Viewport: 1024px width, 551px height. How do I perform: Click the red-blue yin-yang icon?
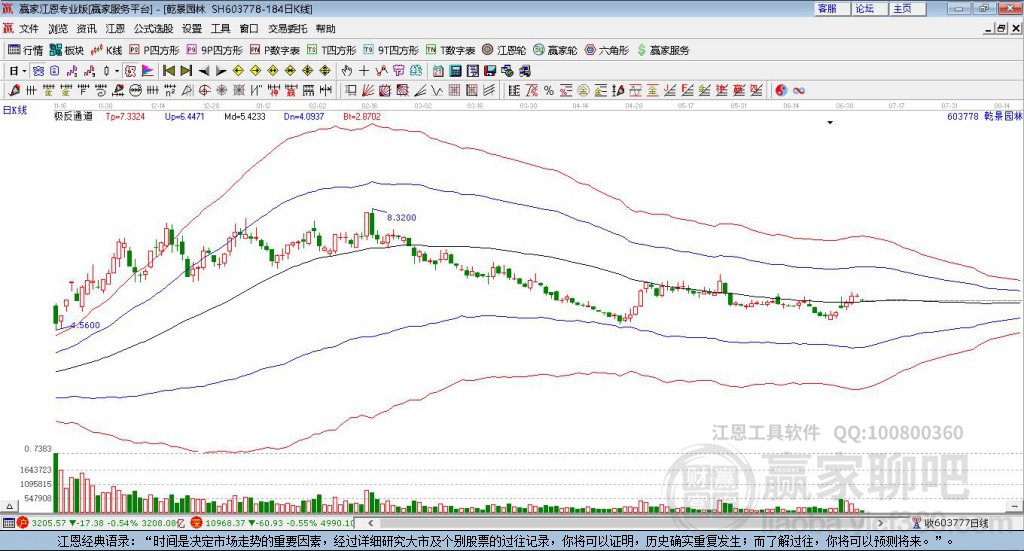(x=781, y=91)
